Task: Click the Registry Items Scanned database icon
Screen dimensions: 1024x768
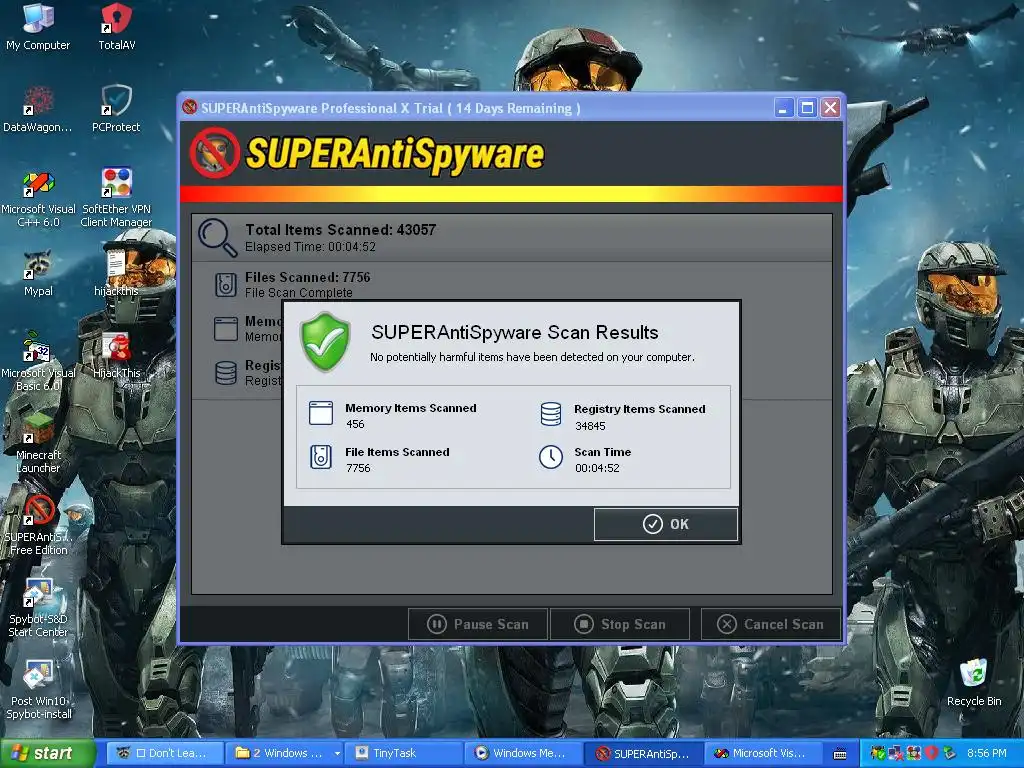Action: [551, 414]
